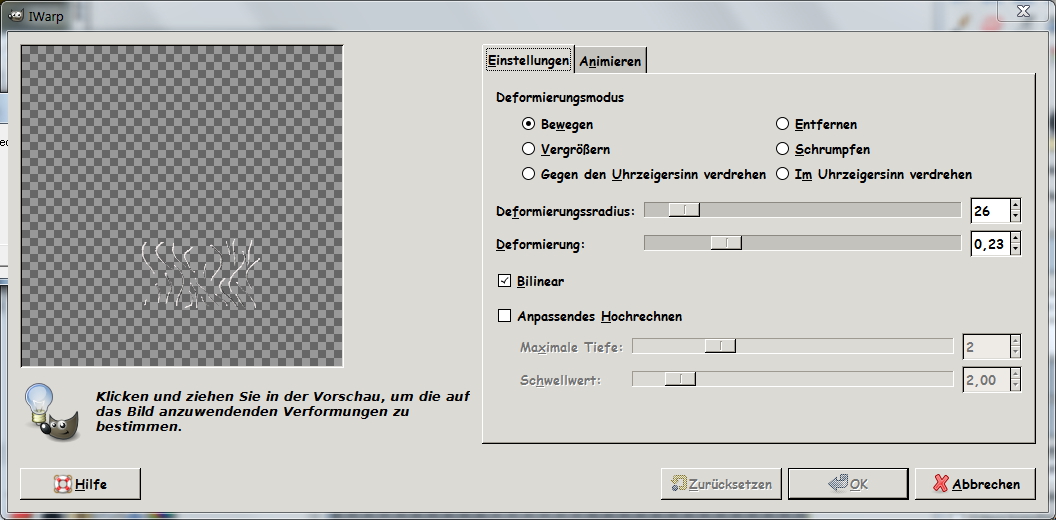Click the Maximale Tiefe slider handle
This screenshot has height=520, width=1056.
721,346
